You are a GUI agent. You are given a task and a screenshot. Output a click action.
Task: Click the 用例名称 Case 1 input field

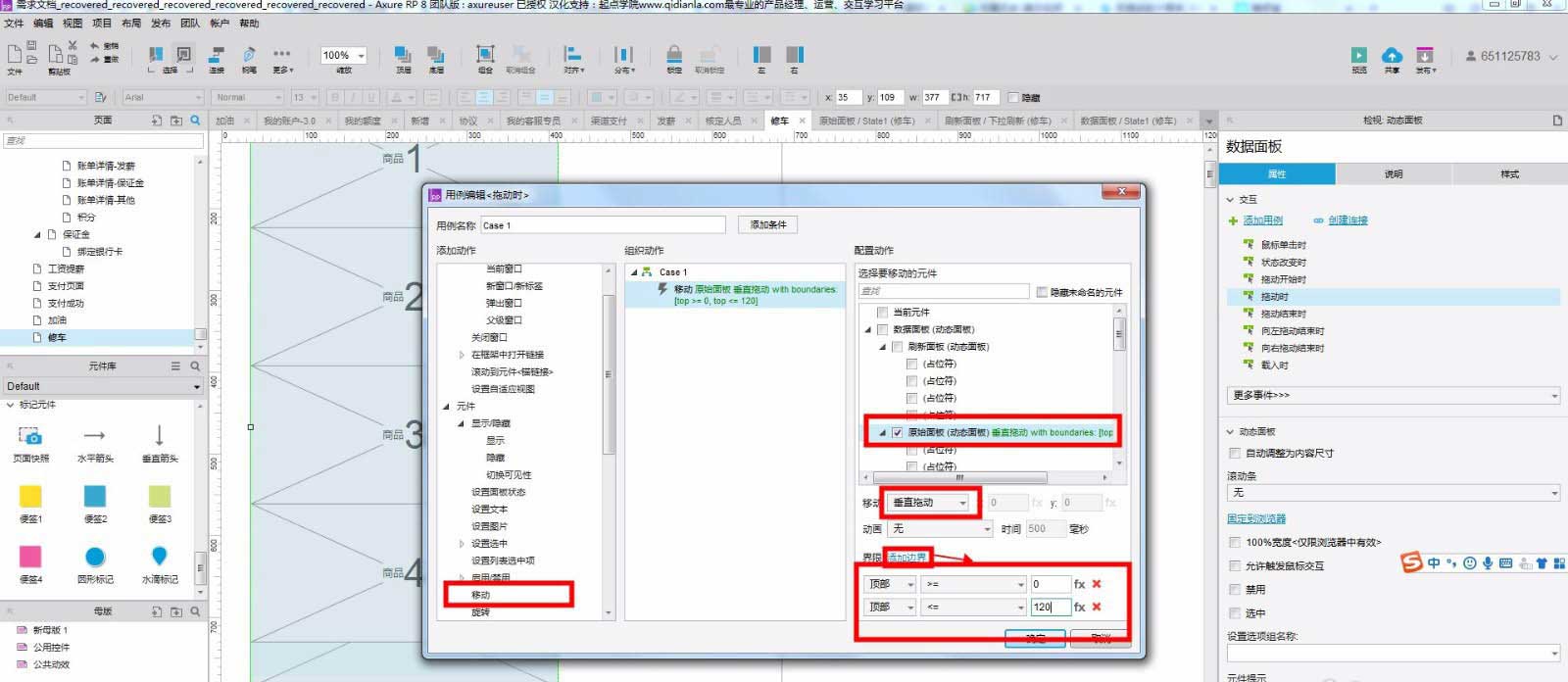tap(602, 225)
